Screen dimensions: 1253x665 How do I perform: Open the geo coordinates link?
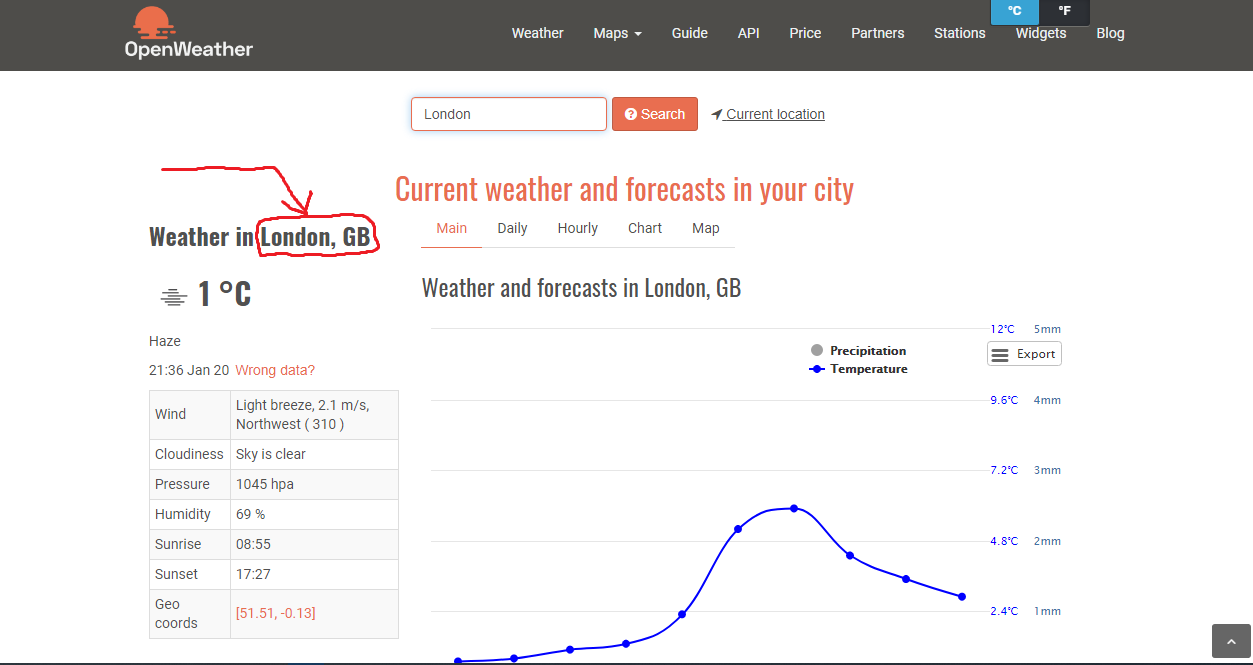pyautogui.click(x=275, y=613)
